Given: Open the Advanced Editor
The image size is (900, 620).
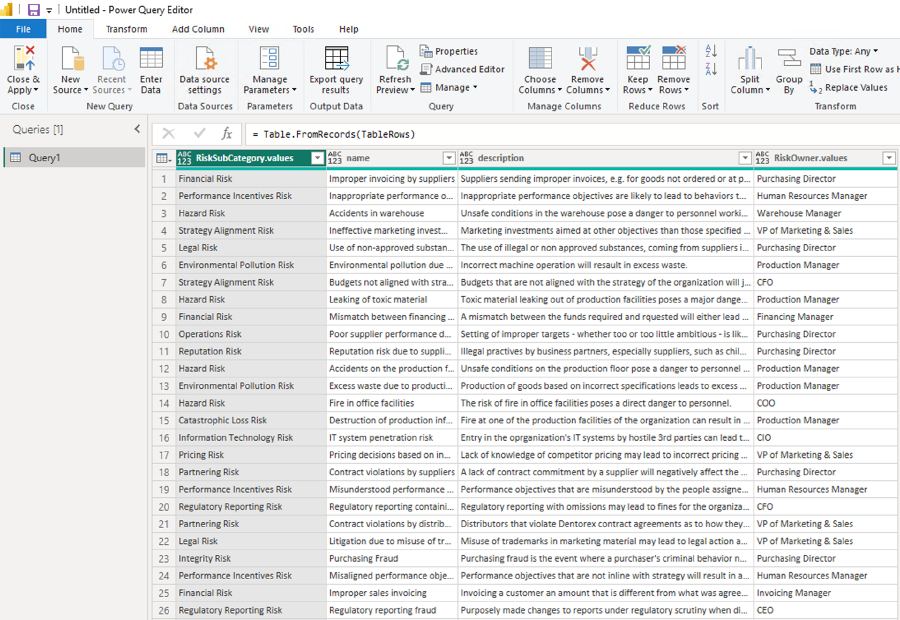Looking at the screenshot, I should pos(462,69).
